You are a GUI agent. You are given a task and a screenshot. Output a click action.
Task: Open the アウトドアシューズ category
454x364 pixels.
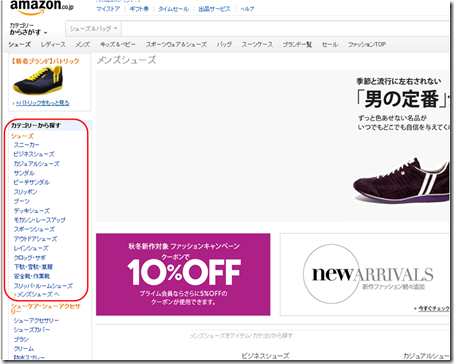pyautogui.click(x=35, y=239)
